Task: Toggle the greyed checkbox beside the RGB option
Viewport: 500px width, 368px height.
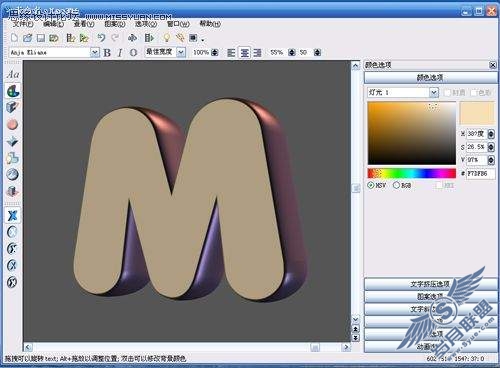Action: pos(439,185)
